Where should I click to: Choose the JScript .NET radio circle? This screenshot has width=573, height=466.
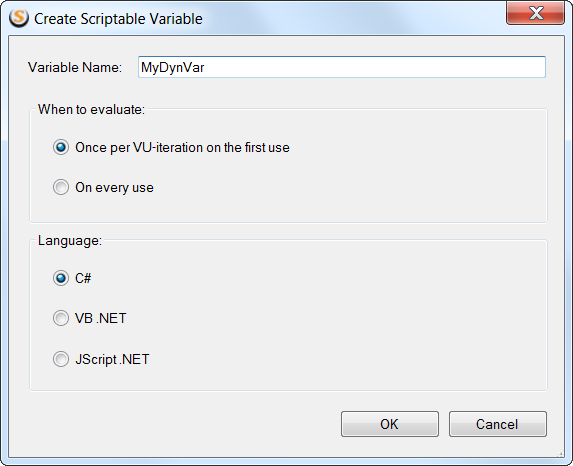[61, 359]
